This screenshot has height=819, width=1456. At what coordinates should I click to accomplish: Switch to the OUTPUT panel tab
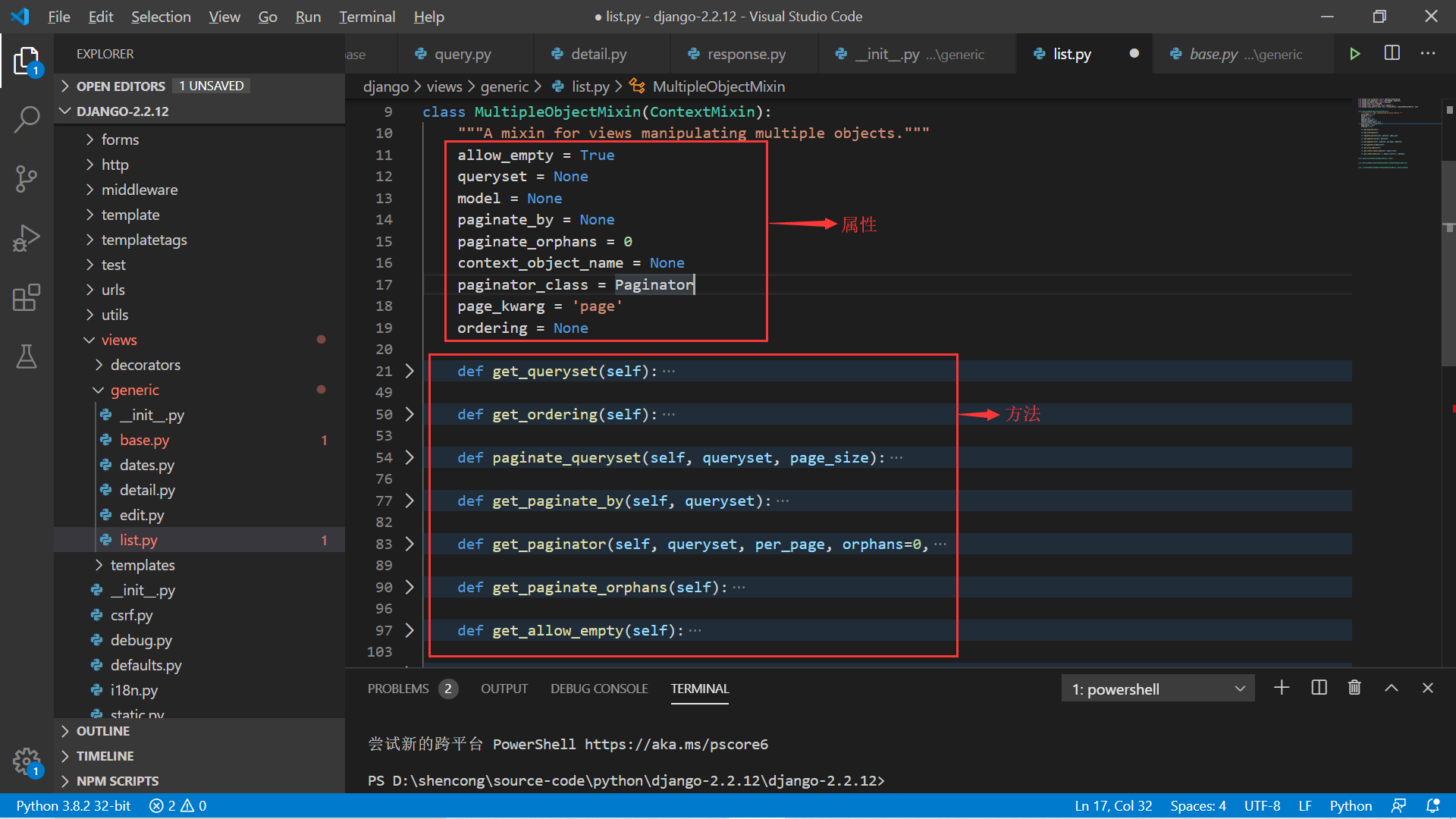click(504, 689)
